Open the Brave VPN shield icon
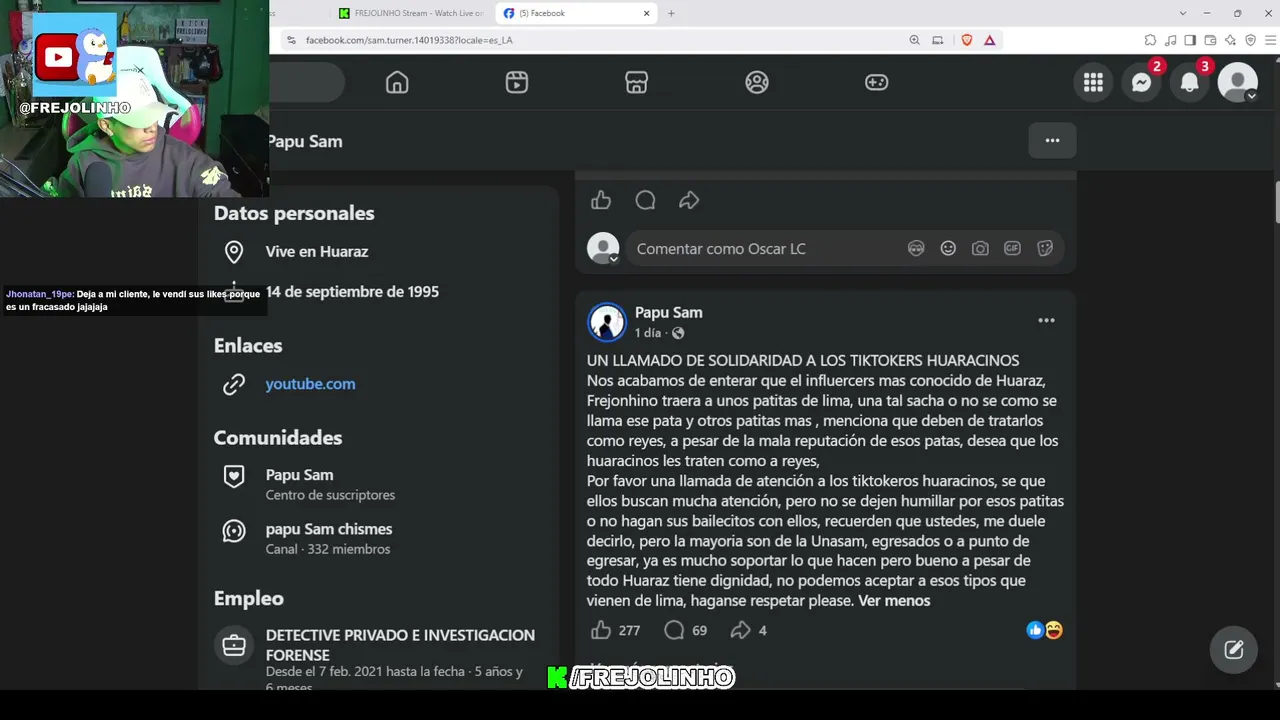 [1250, 40]
